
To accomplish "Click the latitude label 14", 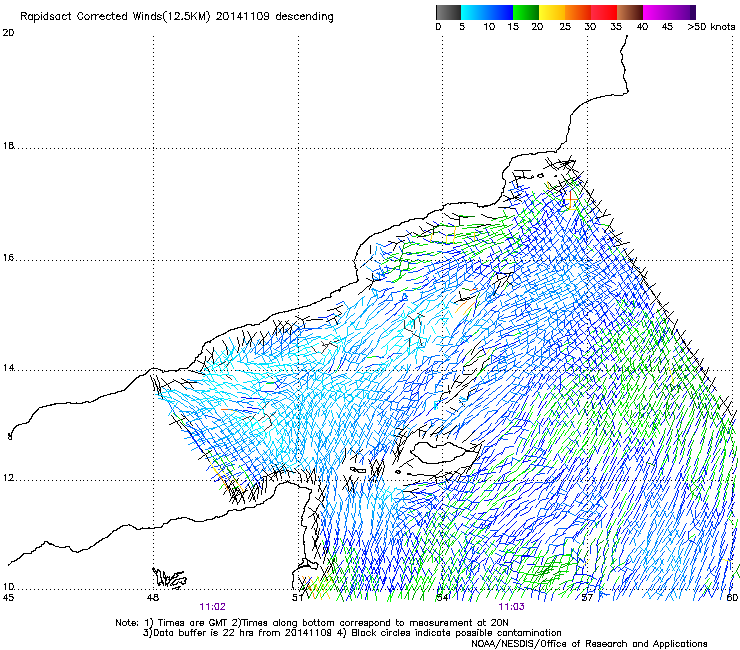I will [x=8, y=368].
